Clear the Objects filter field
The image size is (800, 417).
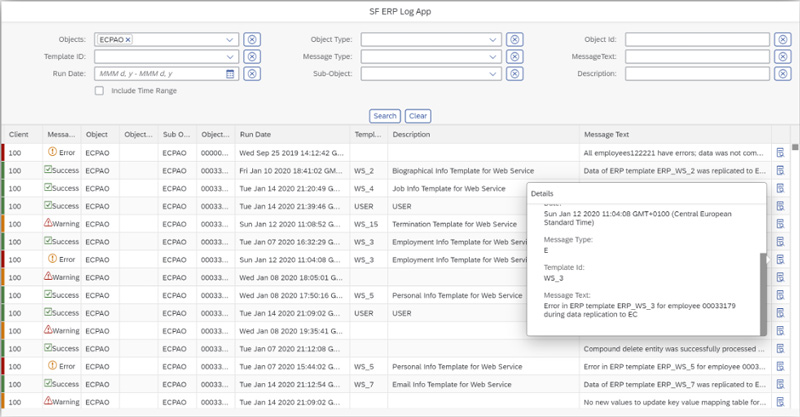(252, 39)
